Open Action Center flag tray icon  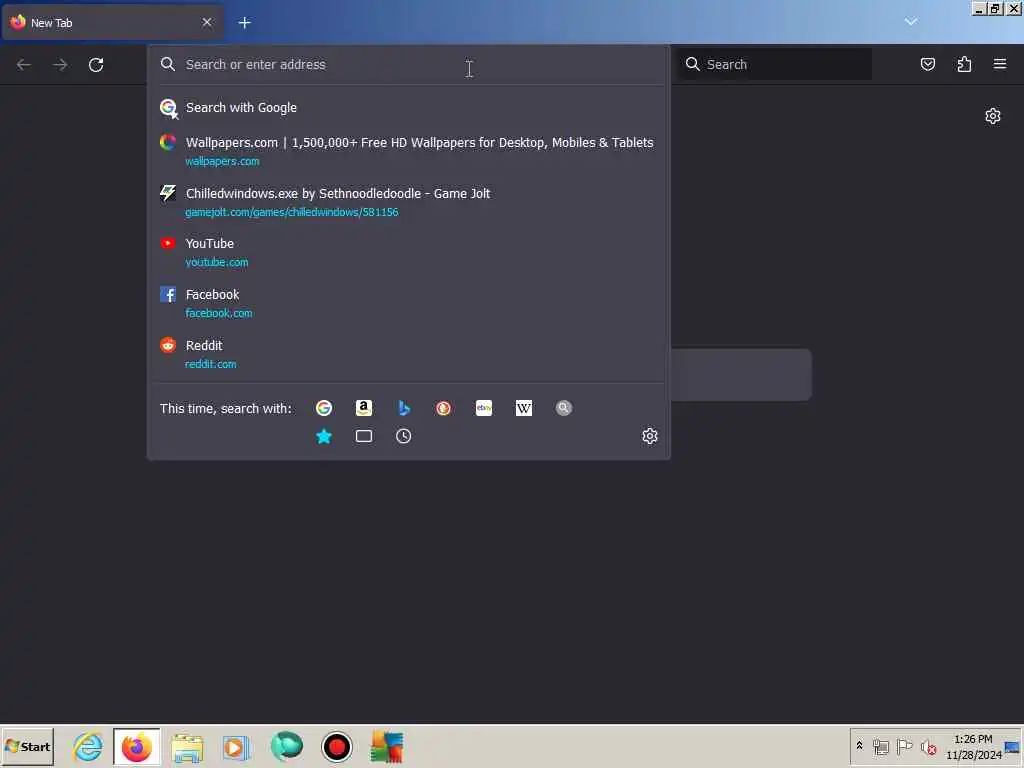pyautogui.click(x=904, y=746)
